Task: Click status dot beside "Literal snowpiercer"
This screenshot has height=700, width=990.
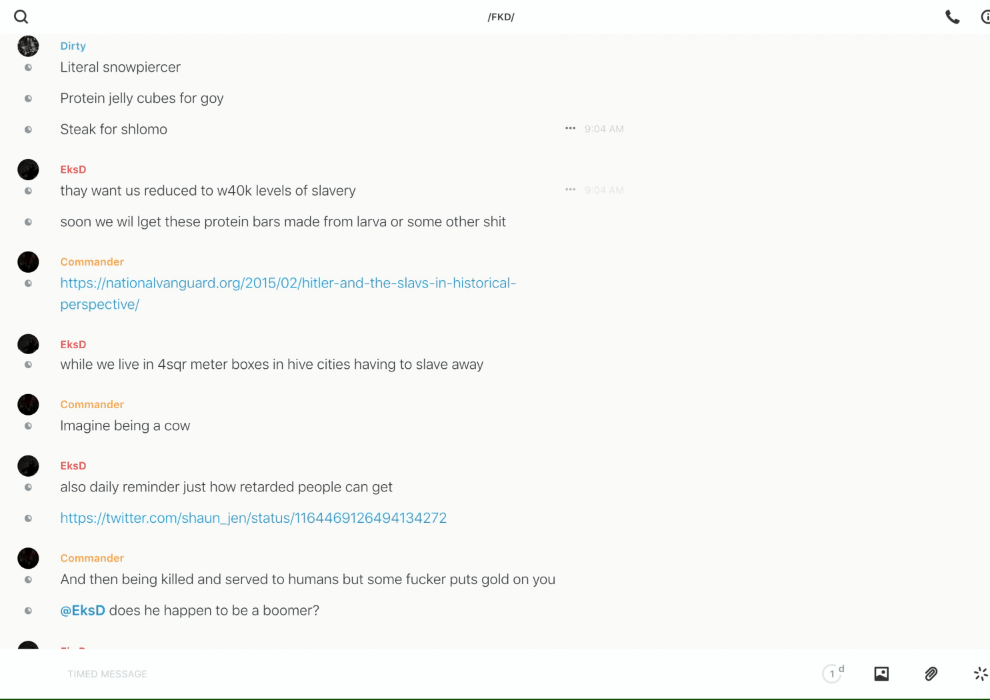Action: click(28, 68)
